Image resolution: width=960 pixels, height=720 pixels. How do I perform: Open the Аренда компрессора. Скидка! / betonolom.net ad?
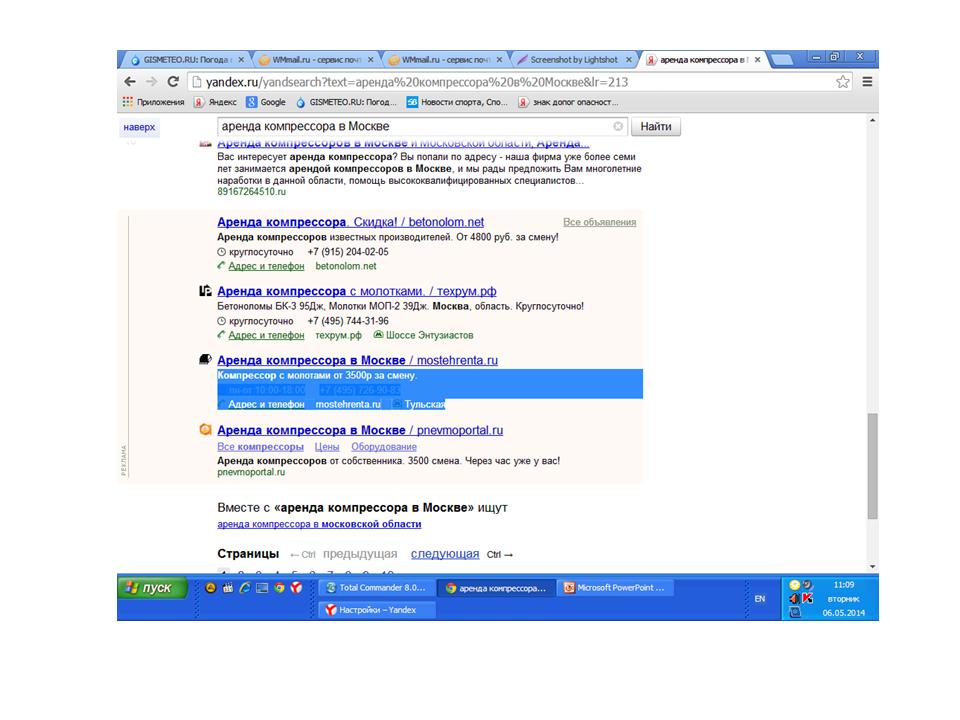[x=350, y=222]
